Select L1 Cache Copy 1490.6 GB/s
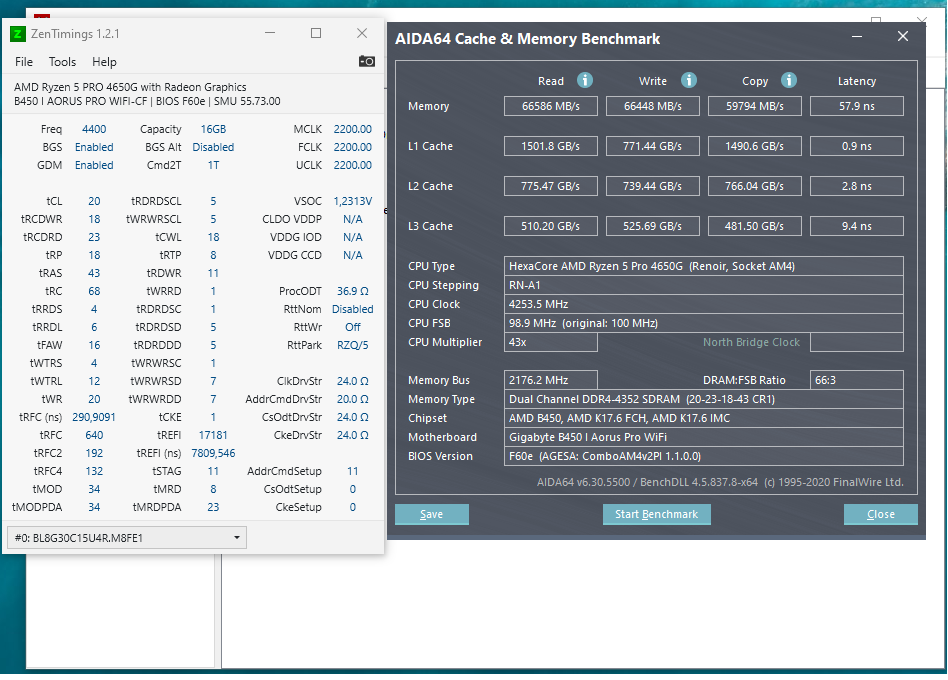948x680 pixels. [755, 146]
